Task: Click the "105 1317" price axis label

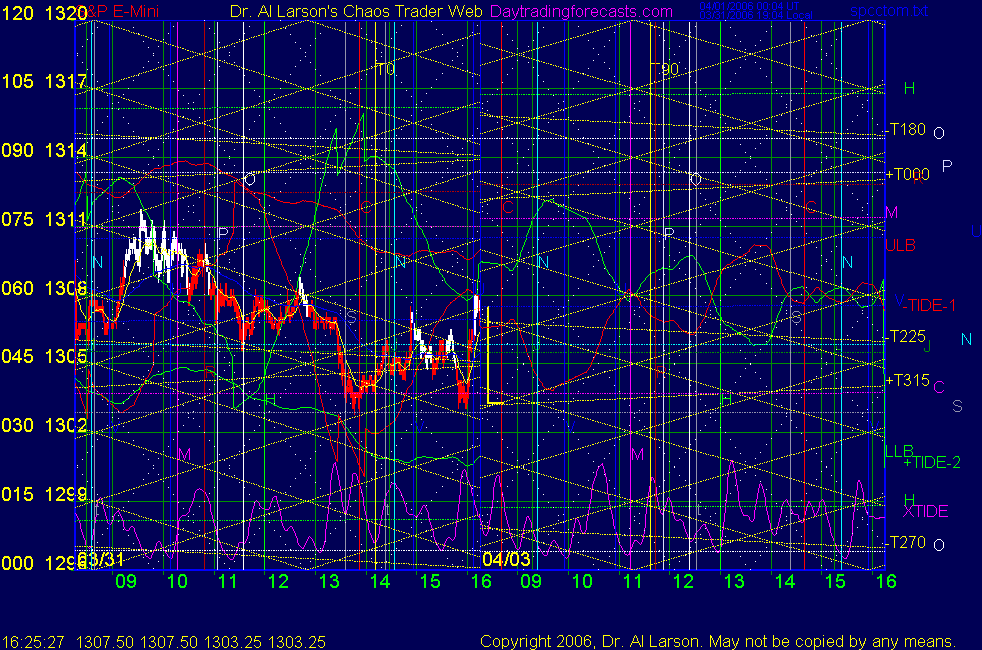Action: point(44,81)
